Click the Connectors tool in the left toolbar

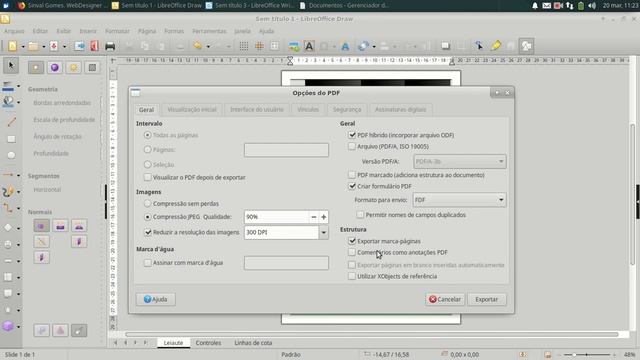point(8,208)
